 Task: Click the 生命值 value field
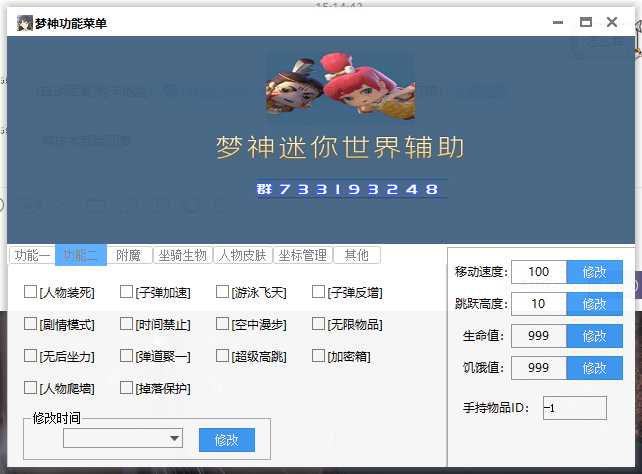539,336
